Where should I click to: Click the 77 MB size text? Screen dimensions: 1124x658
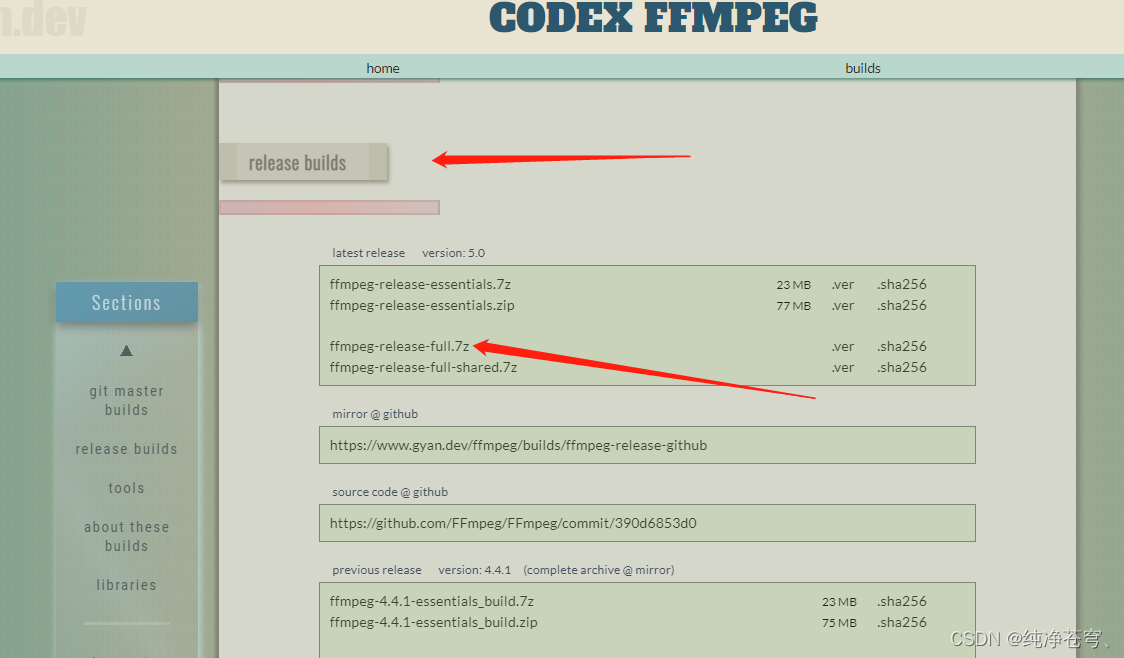[x=794, y=306]
